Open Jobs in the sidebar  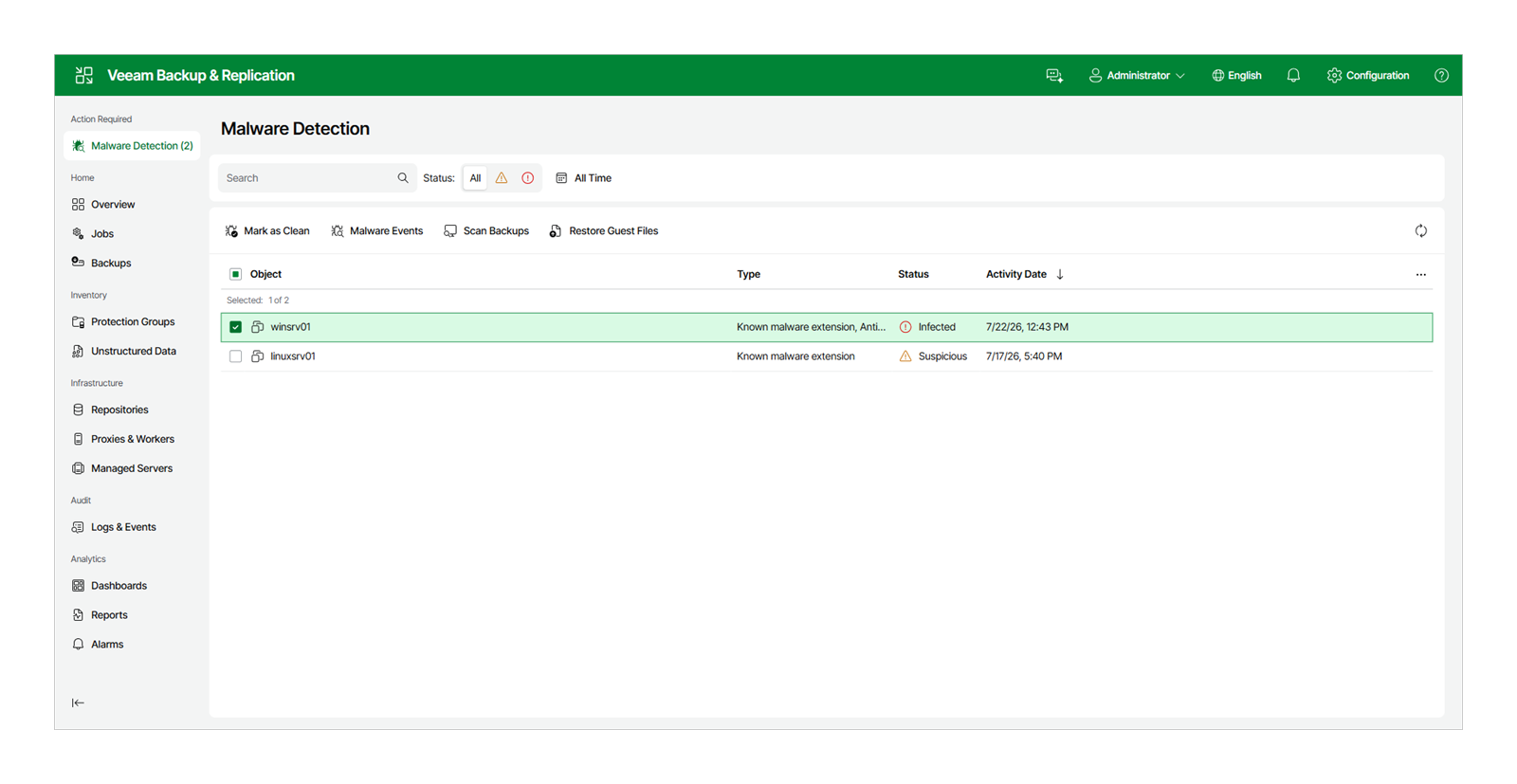[x=93, y=234]
